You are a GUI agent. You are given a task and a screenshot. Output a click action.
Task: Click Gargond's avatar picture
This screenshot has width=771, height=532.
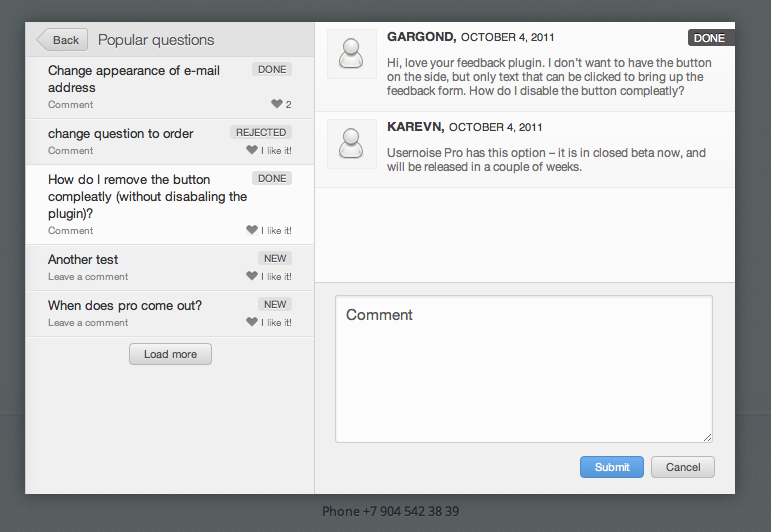click(351, 54)
